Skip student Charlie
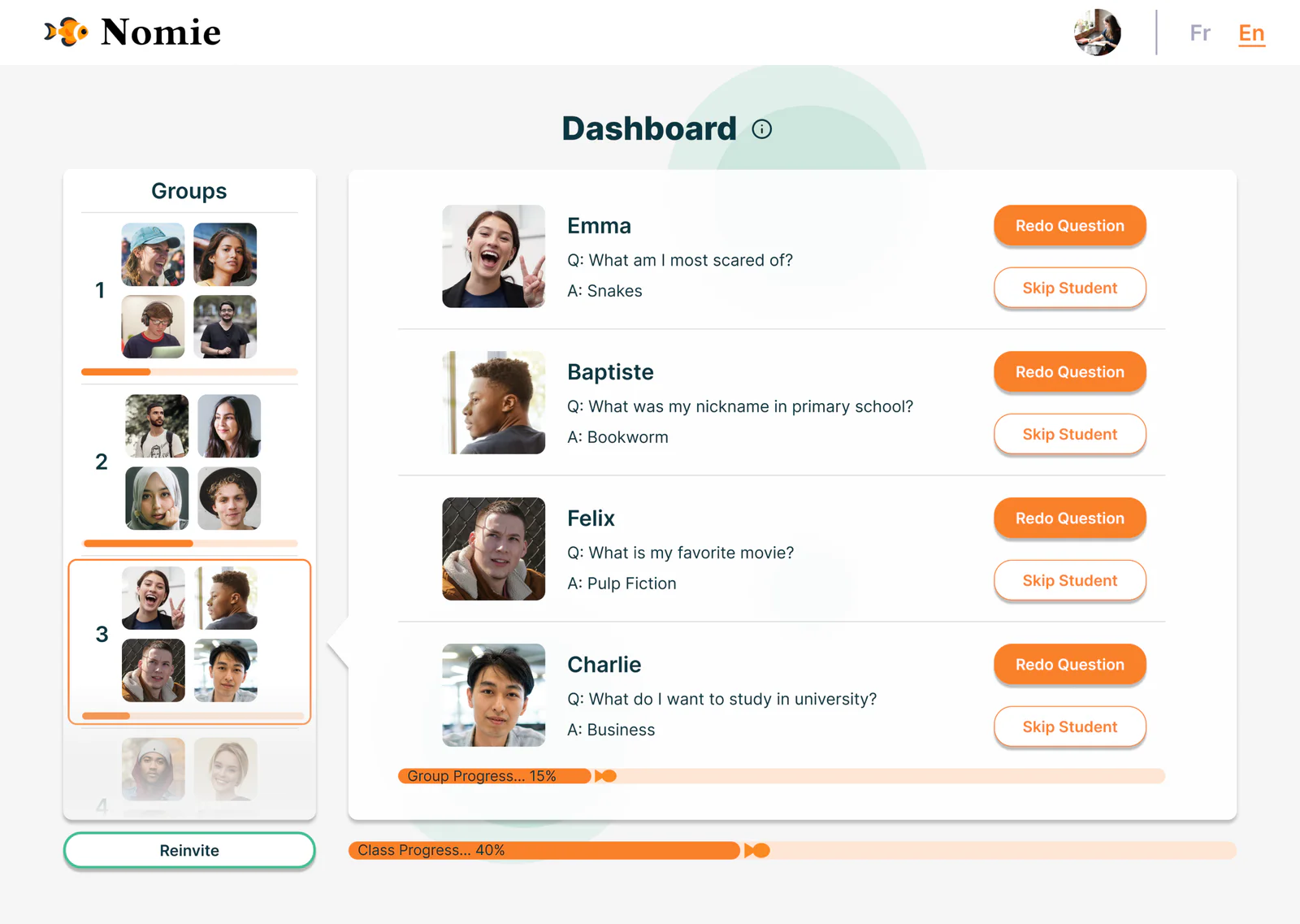 tap(1069, 727)
